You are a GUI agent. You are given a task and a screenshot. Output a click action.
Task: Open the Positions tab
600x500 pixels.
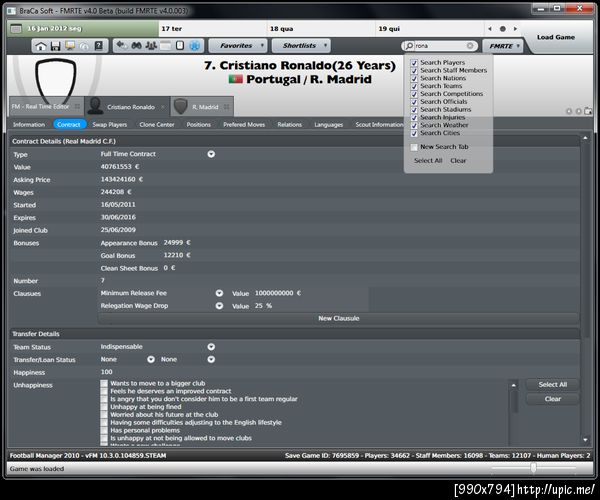[199, 125]
